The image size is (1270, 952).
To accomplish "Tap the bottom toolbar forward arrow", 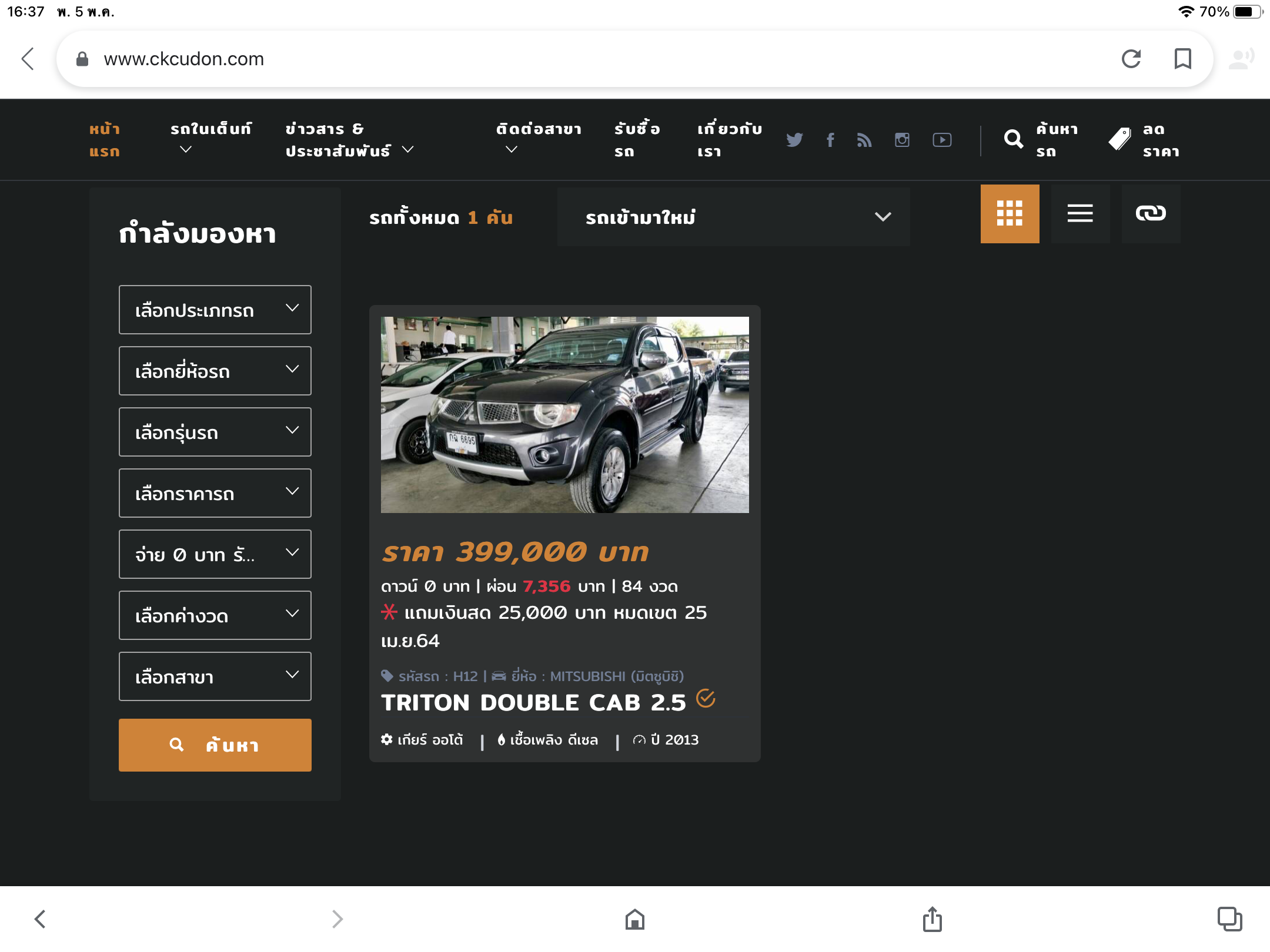I will (x=337, y=919).
